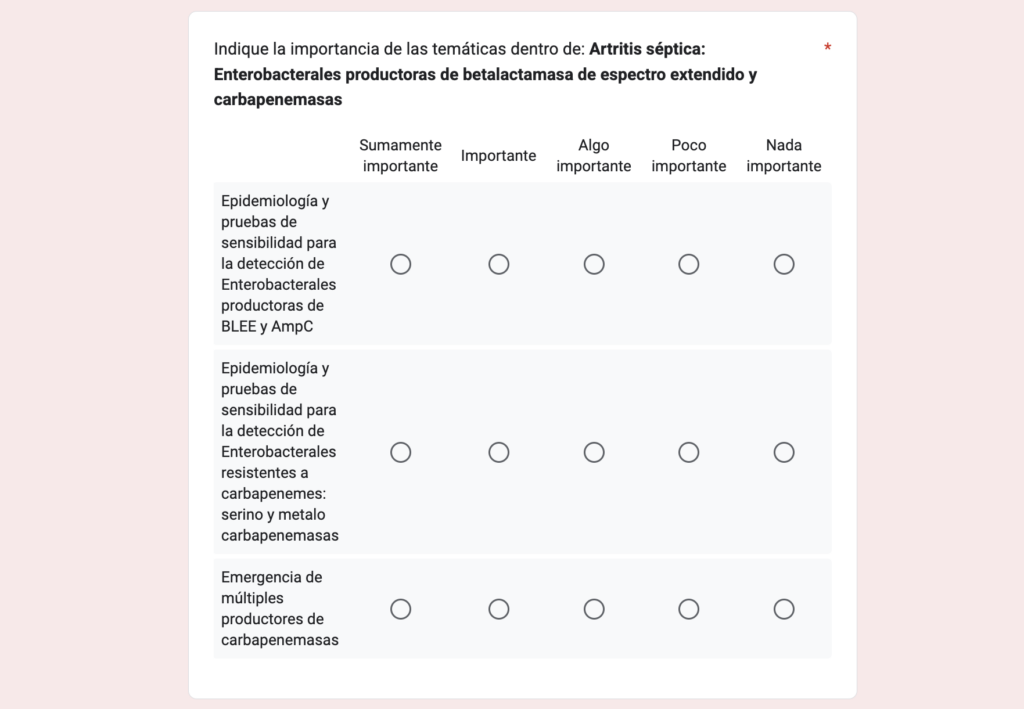The height and width of the screenshot is (709, 1024).
Task: Mark Emergencia de múltiples productores as 'Importante'
Action: point(499,609)
